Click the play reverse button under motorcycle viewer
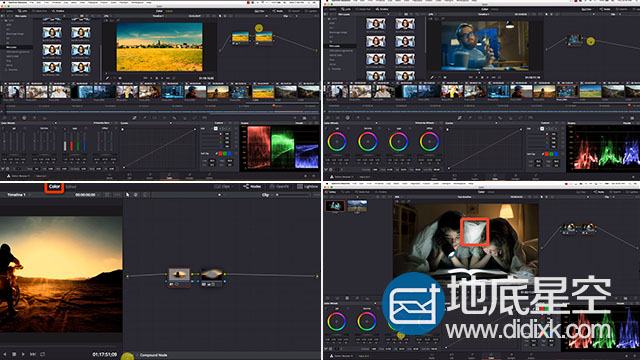640x360 pixels. click(5, 354)
